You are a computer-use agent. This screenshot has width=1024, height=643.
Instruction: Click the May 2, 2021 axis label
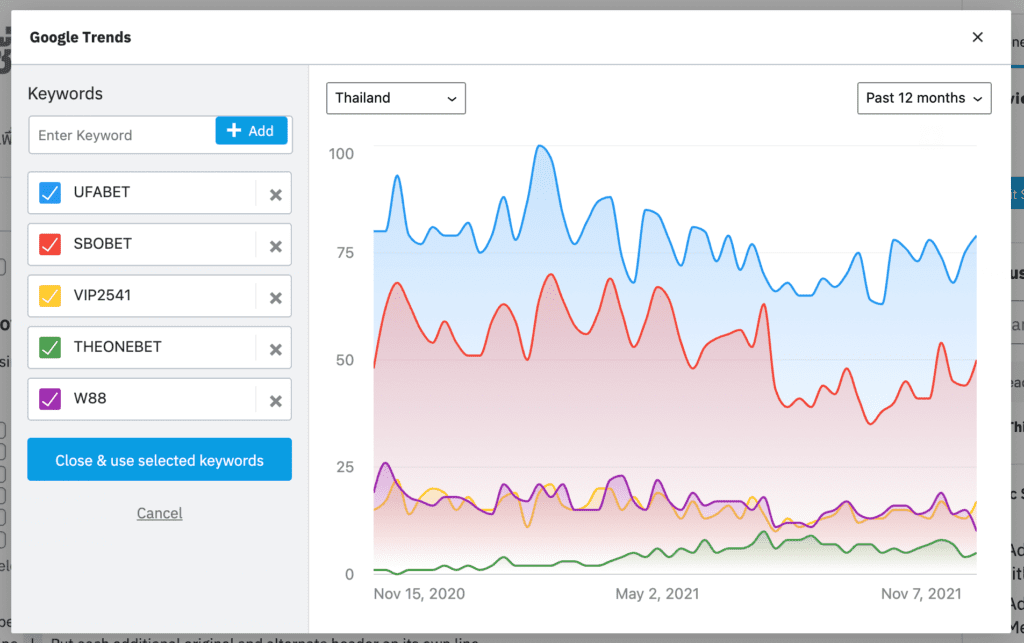click(657, 593)
